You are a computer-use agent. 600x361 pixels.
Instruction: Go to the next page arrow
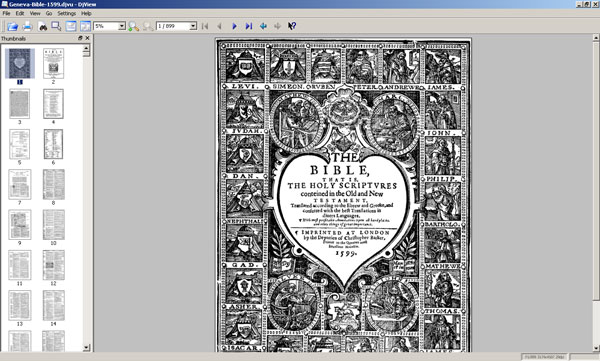pyautogui.click(x=234, y=26)
